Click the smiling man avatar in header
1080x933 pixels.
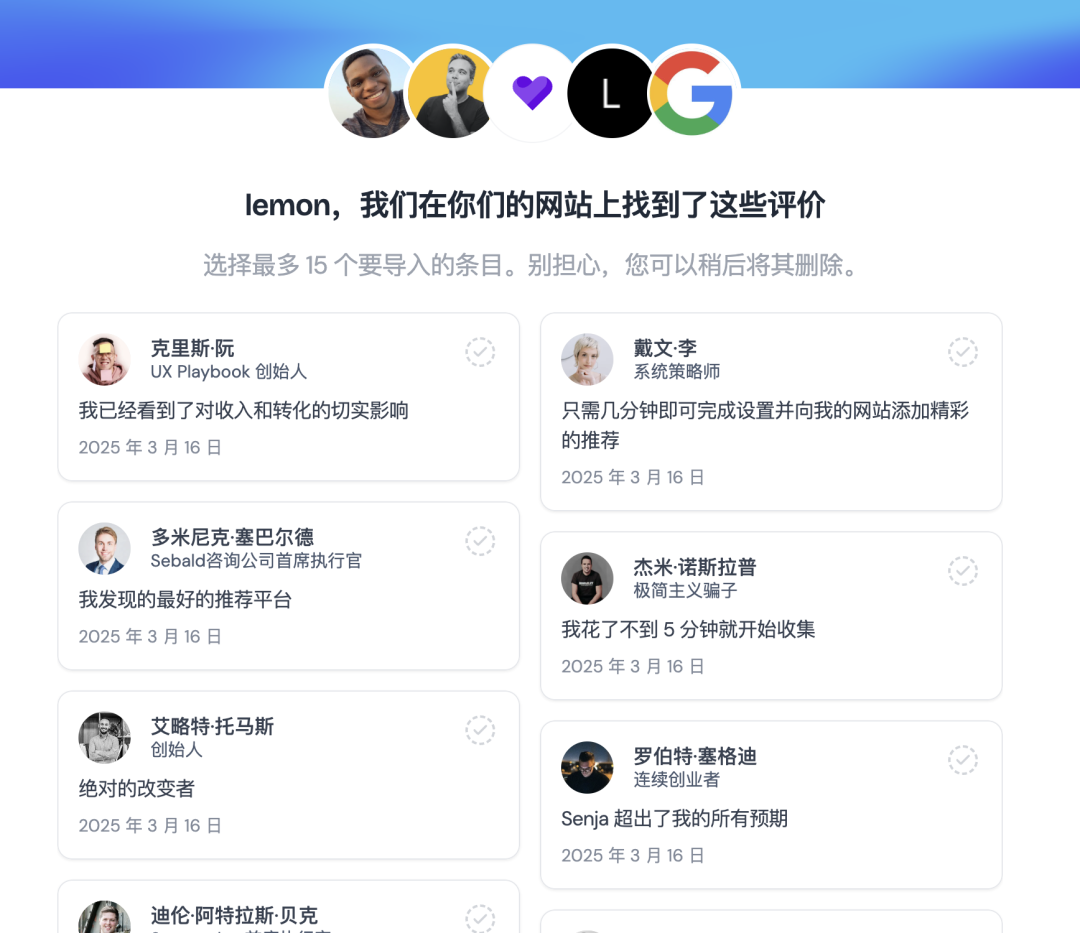coord(373,93)
